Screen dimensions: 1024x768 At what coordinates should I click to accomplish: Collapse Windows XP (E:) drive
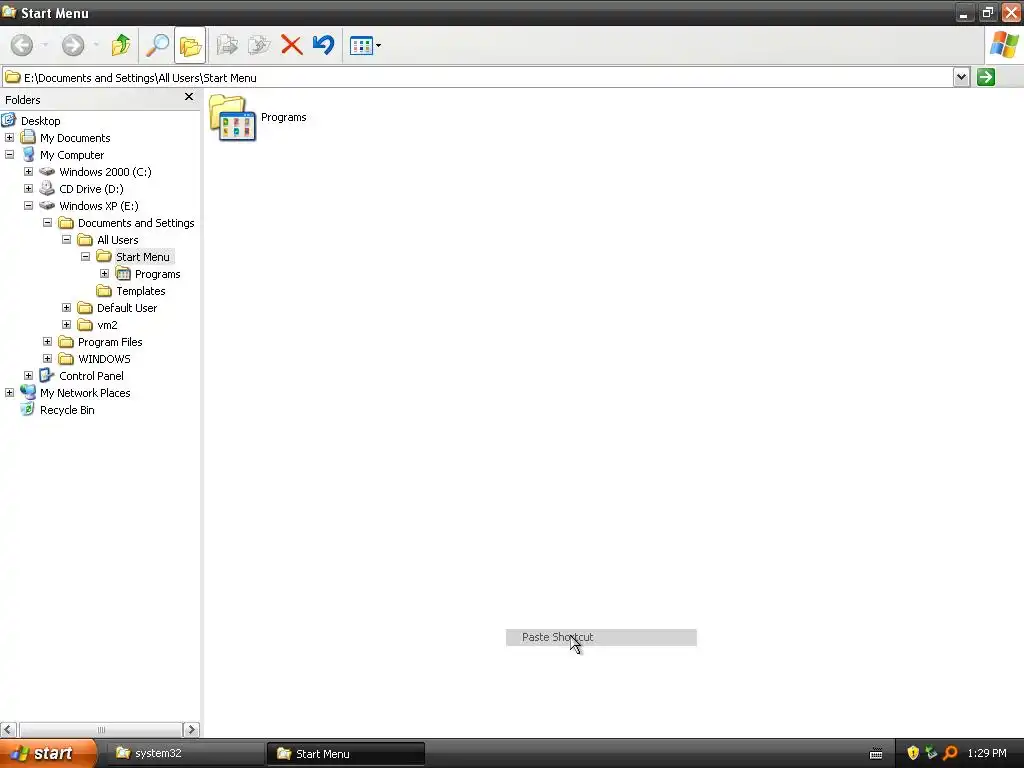point(28,206)
